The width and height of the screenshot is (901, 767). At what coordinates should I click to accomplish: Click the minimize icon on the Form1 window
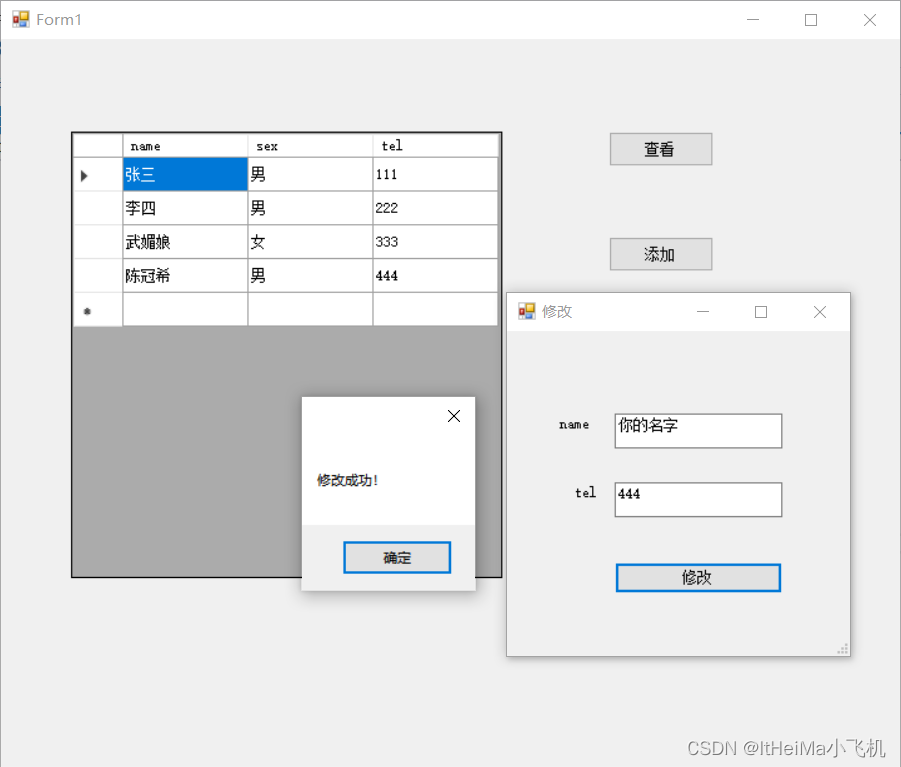(x=752, y=19)
